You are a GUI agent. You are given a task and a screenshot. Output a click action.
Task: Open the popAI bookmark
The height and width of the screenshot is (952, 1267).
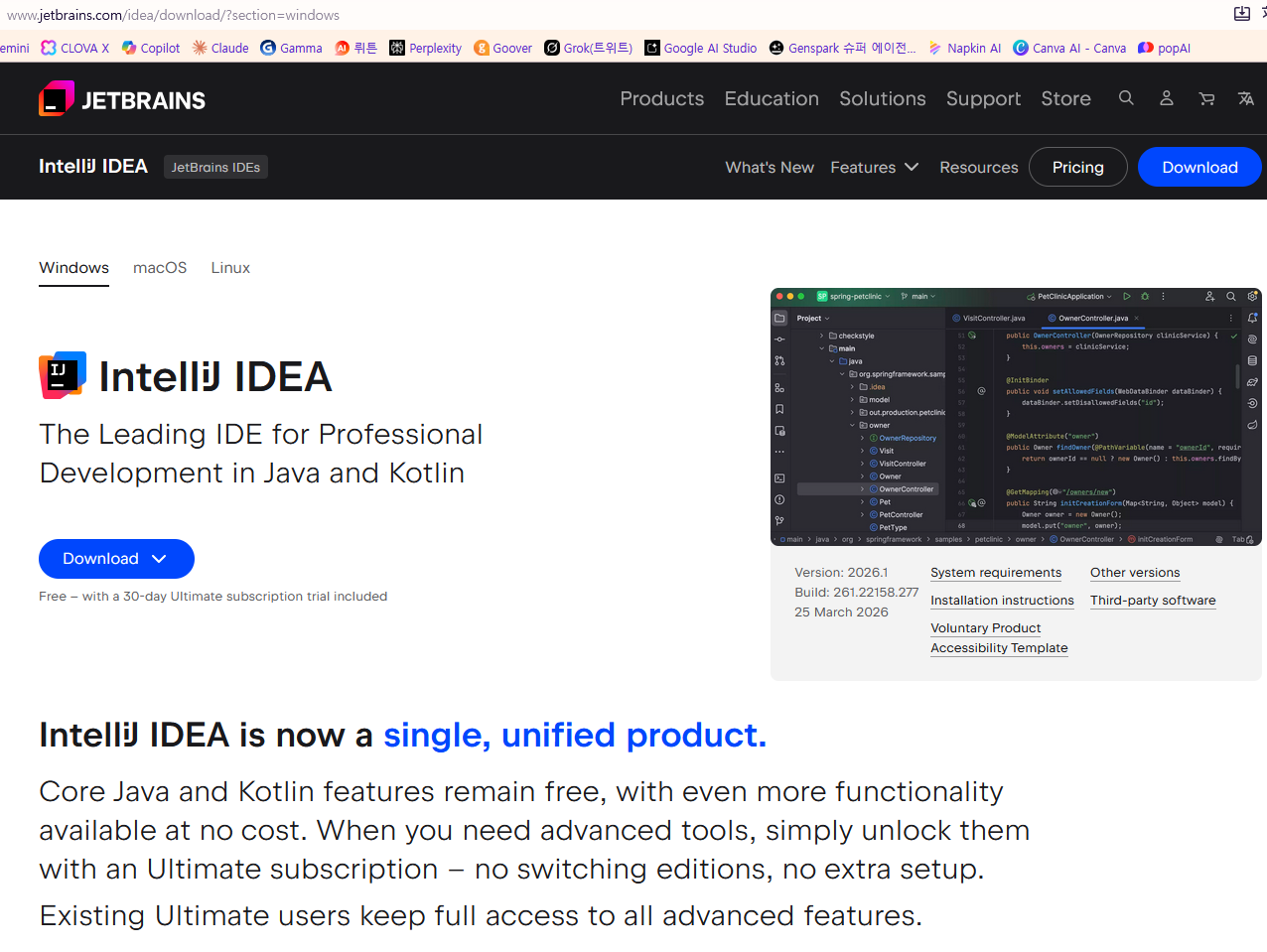click(1165, 48)
